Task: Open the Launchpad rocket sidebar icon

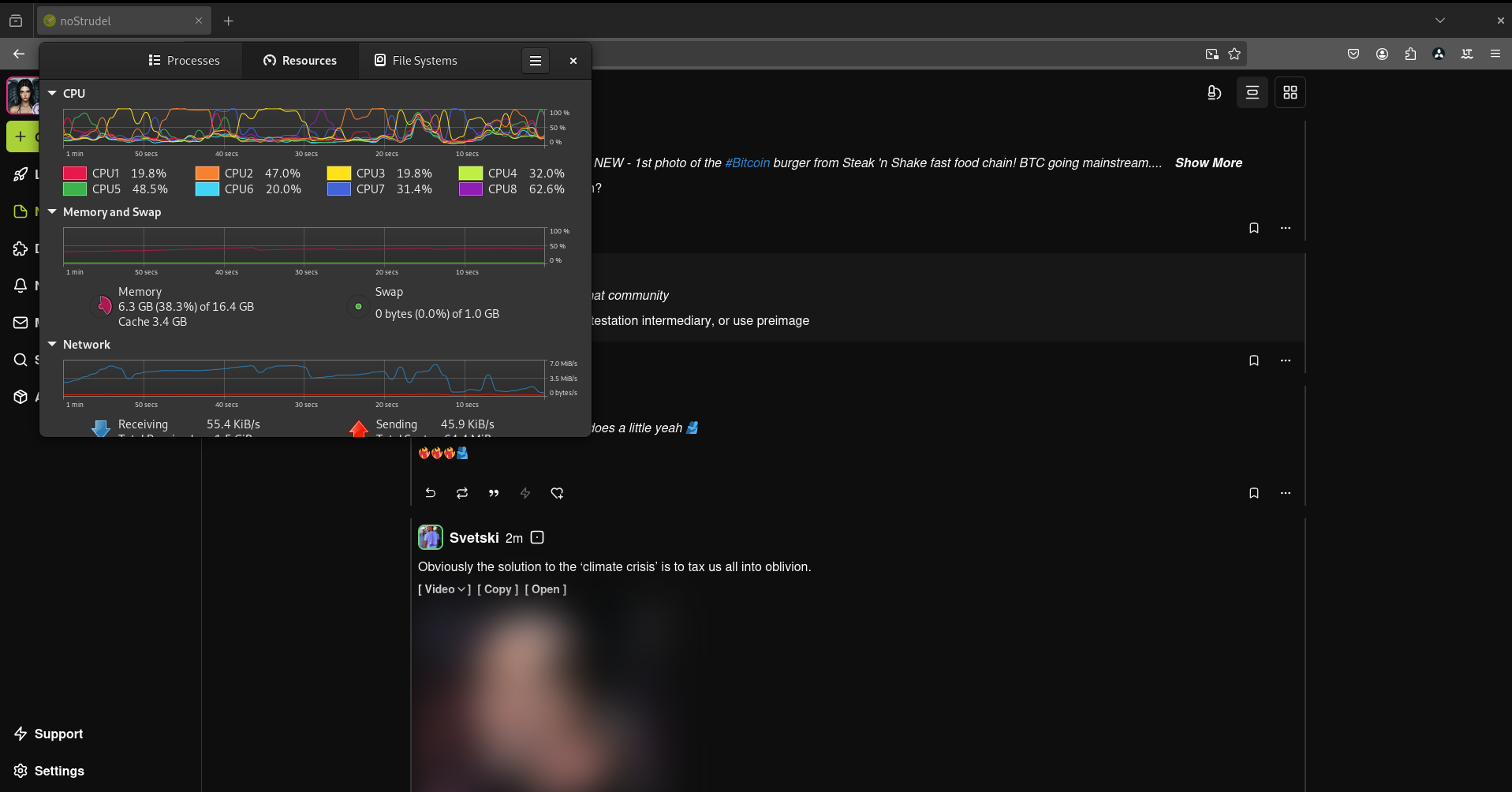Action: [21, 174]
